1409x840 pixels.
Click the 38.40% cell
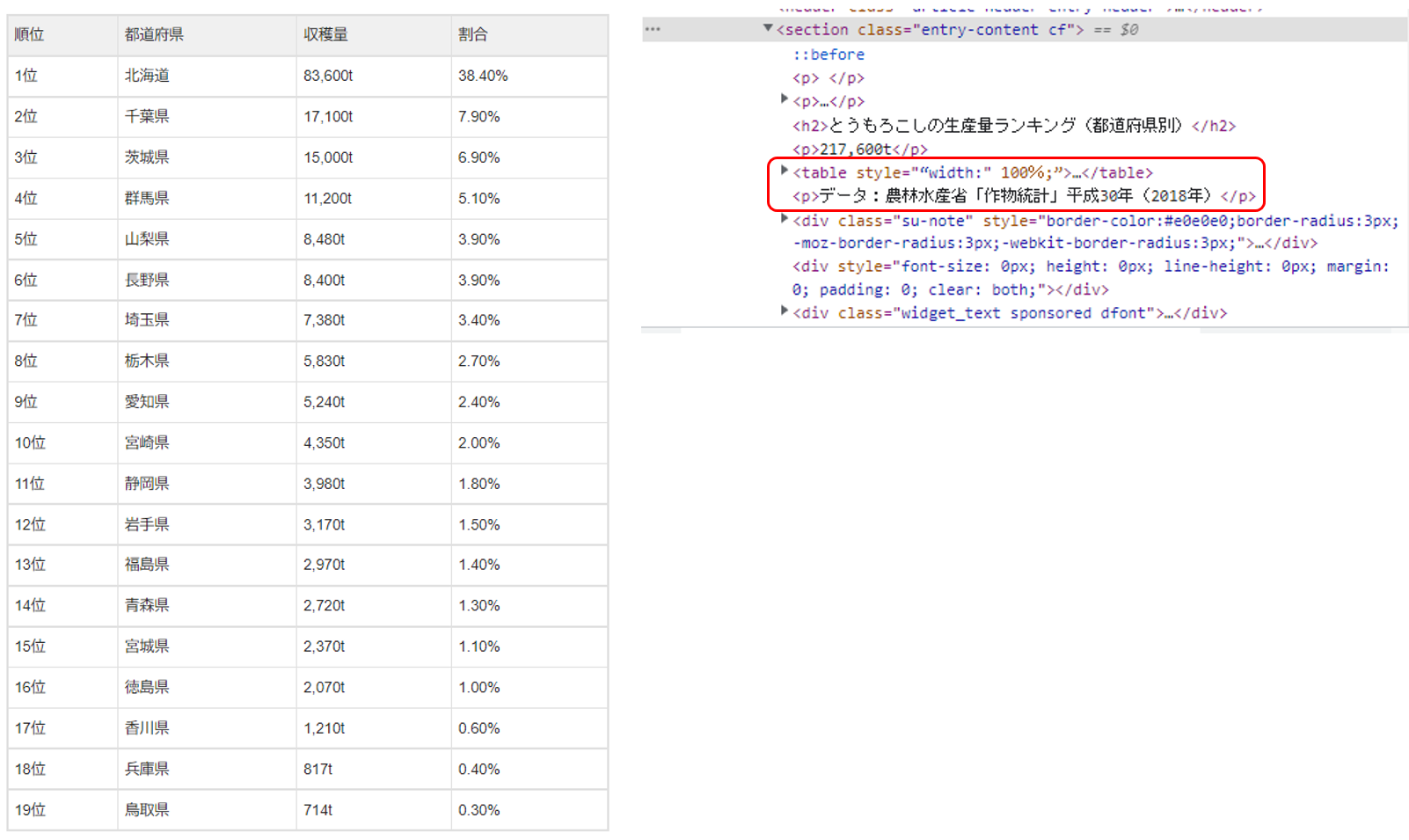(x=529, y=77)
